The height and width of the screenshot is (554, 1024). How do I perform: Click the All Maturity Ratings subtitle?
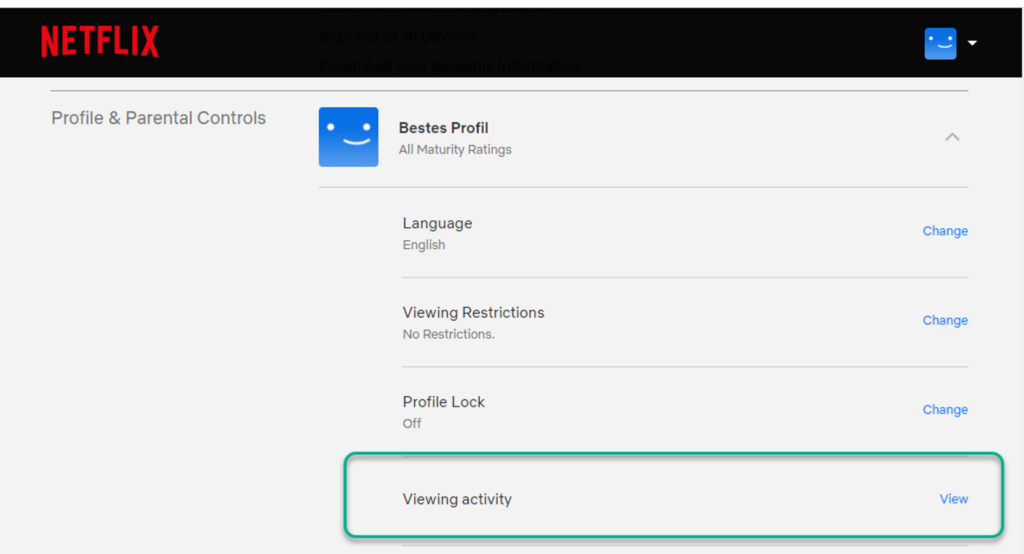coord(455,150)
